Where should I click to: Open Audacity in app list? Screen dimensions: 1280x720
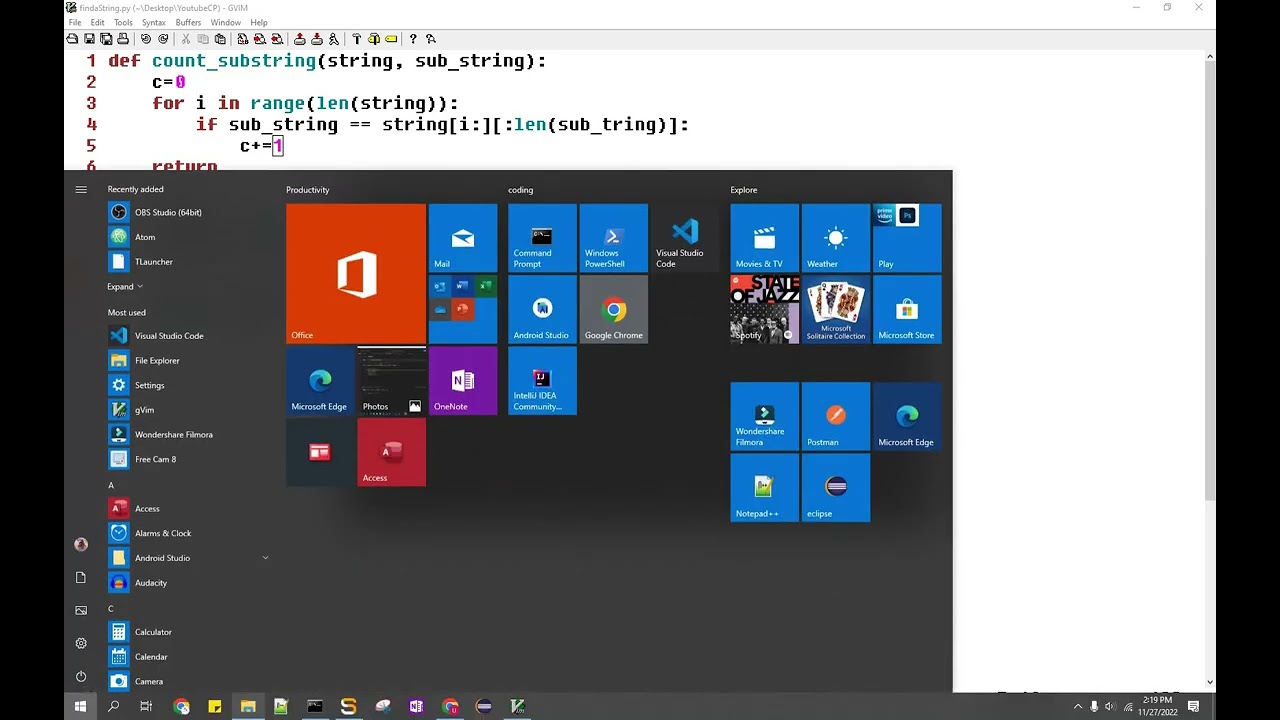pos(188,583)
